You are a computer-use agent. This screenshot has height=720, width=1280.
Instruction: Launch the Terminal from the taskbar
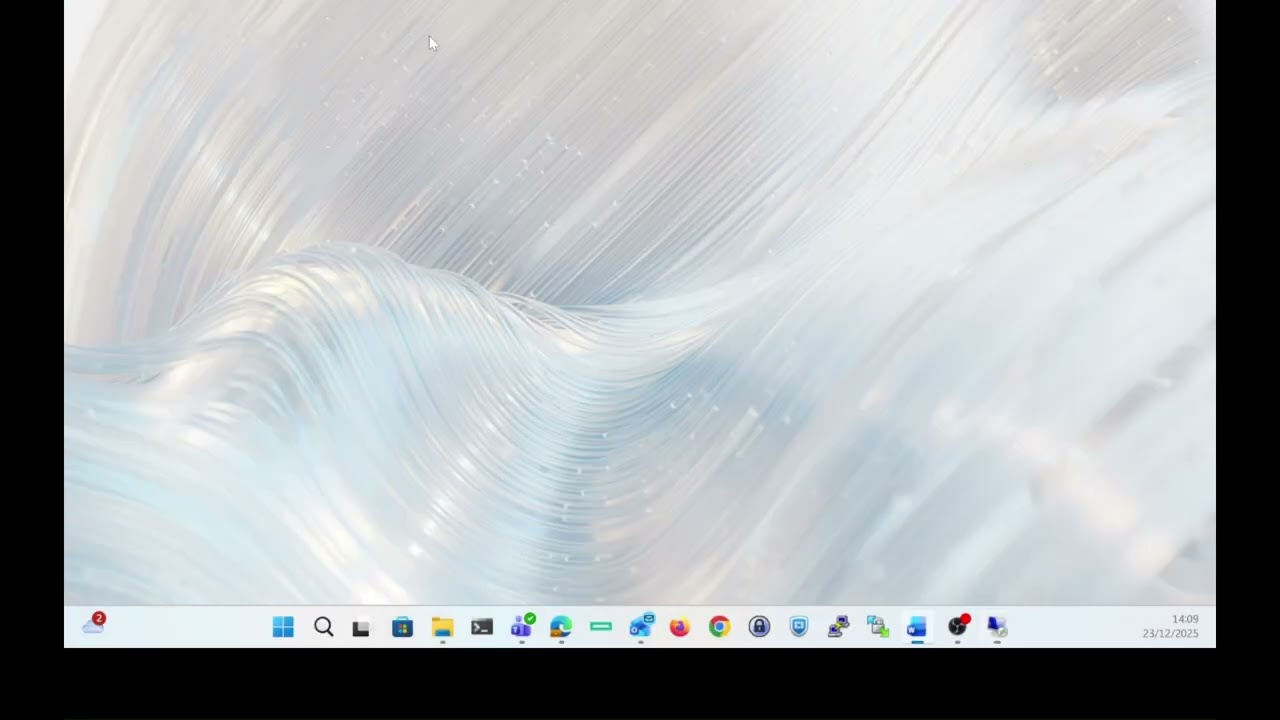coord(482,627)
